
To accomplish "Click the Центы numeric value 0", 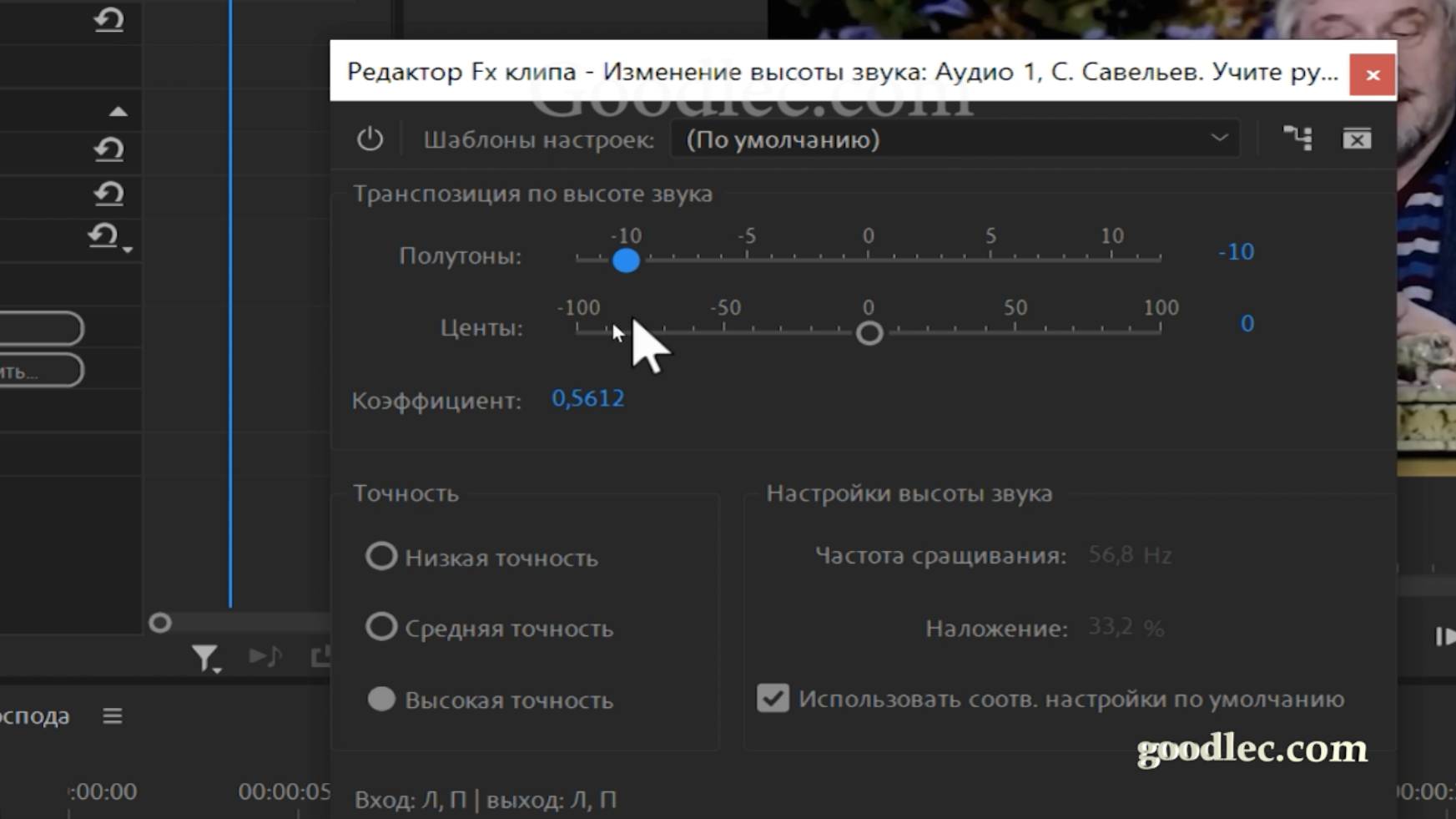I will [1247, 323].
